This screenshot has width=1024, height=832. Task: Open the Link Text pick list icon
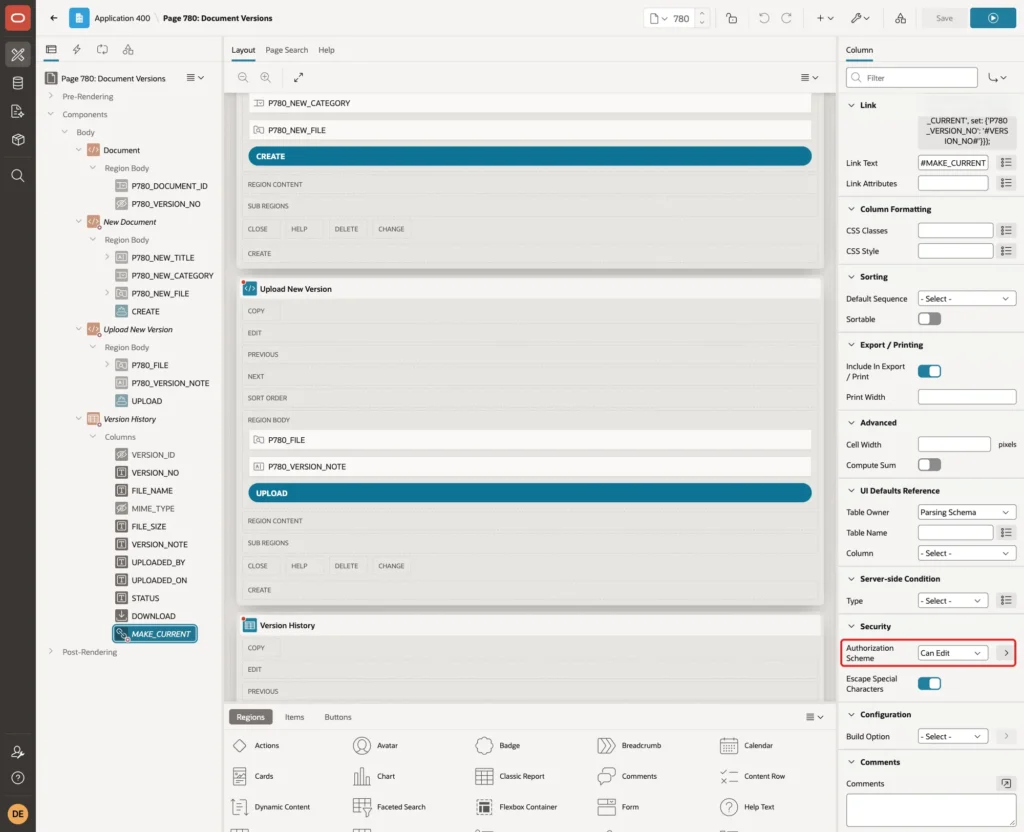click(1006, 163)
